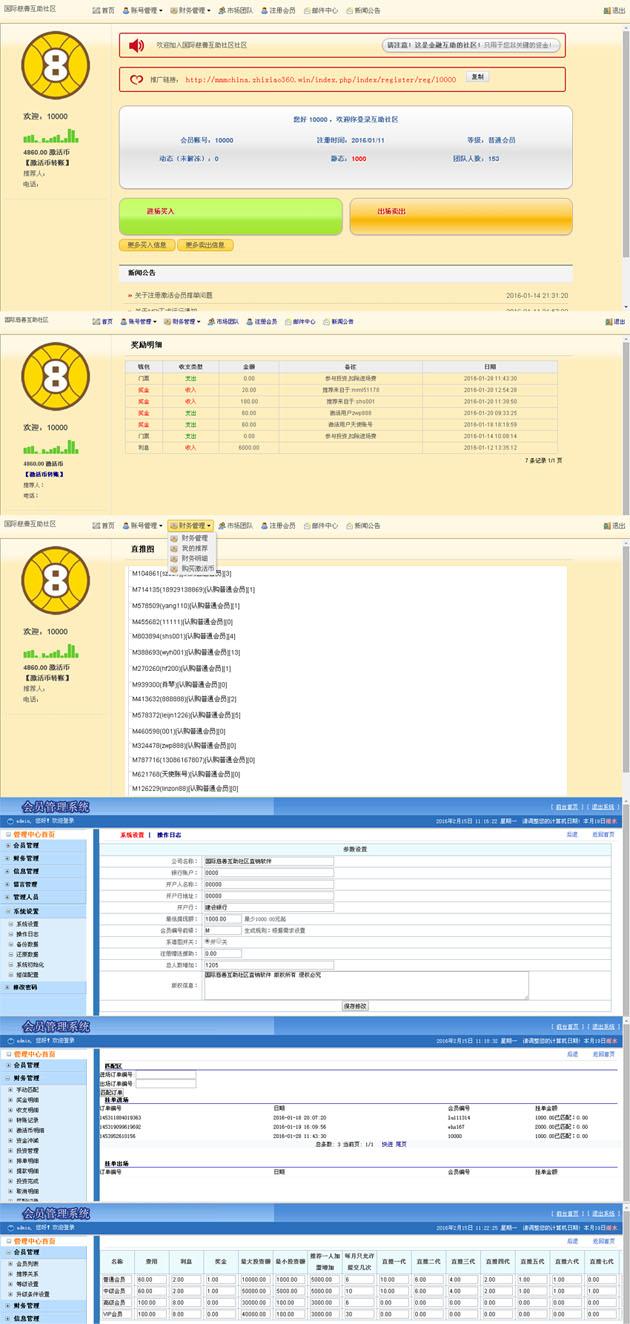Click the orange 出场卖出 button

click(x=460, y=212)
